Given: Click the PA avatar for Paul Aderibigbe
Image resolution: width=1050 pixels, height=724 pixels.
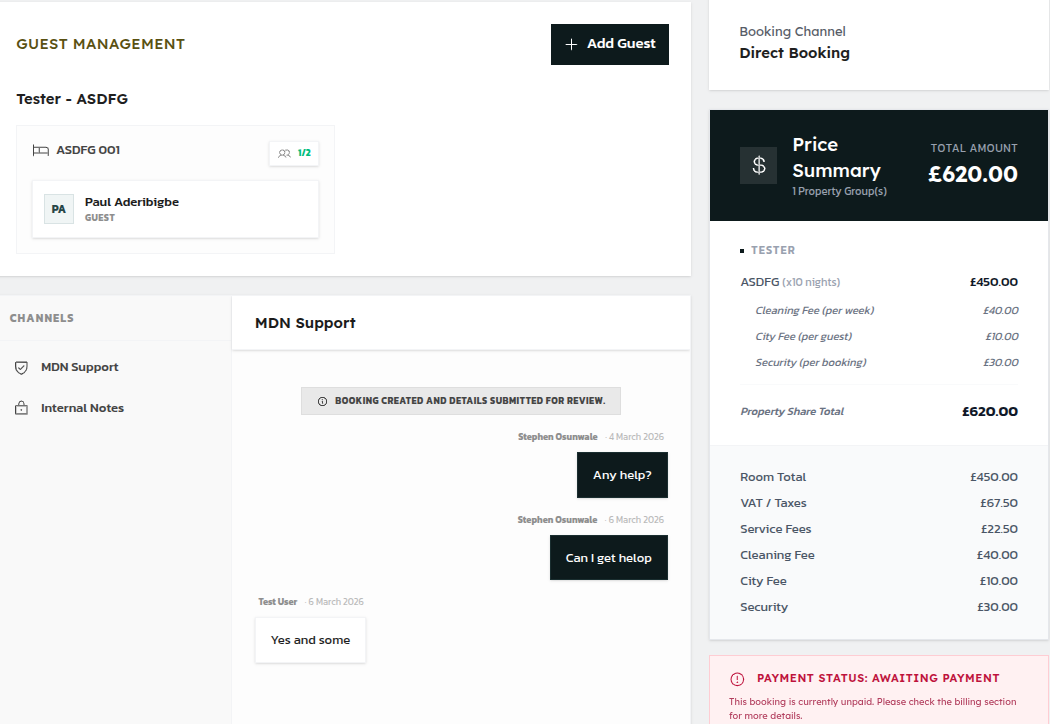Looking at the screenshot, I should click(59, 209).
